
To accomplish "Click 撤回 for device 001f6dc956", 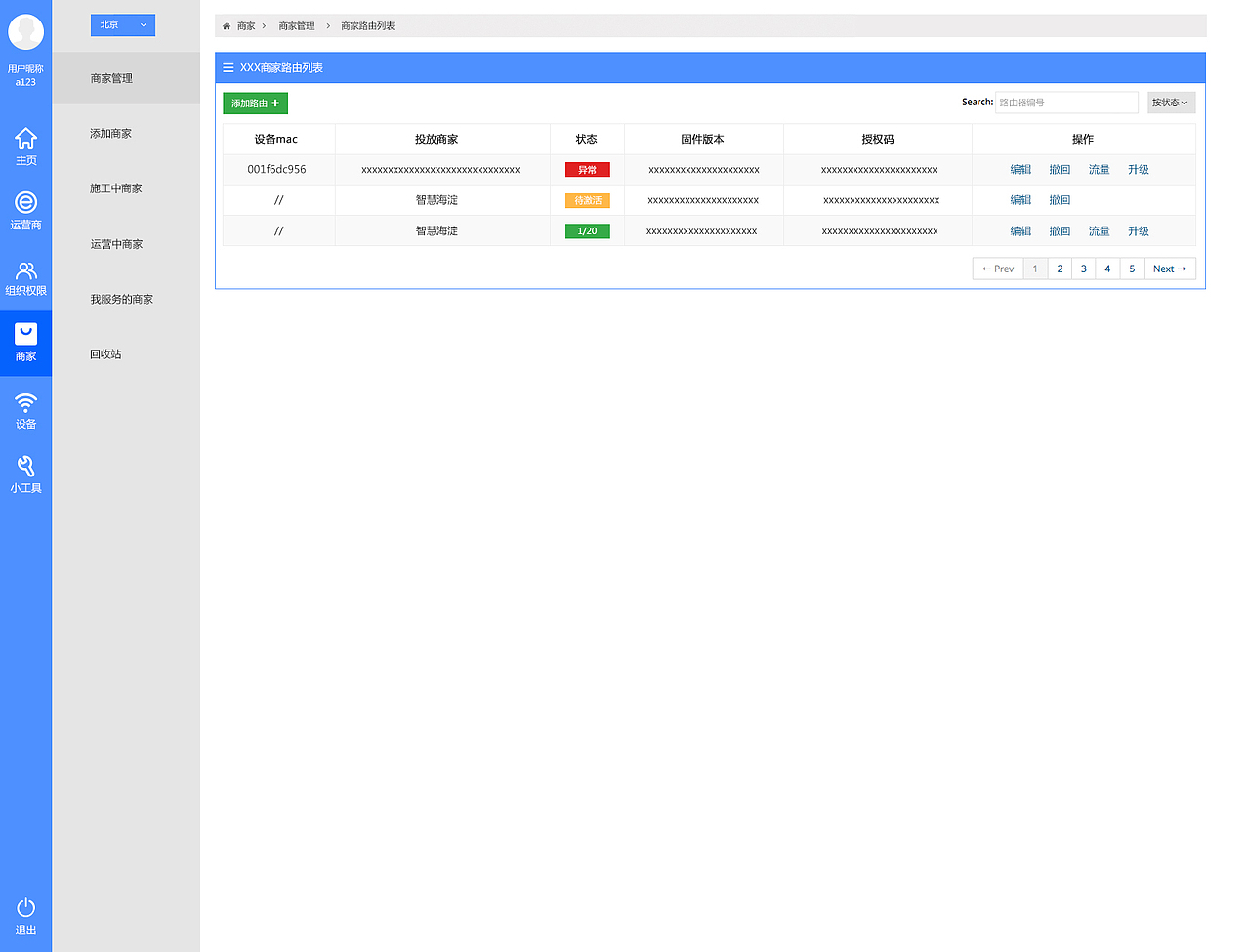I will (1060, 170).
